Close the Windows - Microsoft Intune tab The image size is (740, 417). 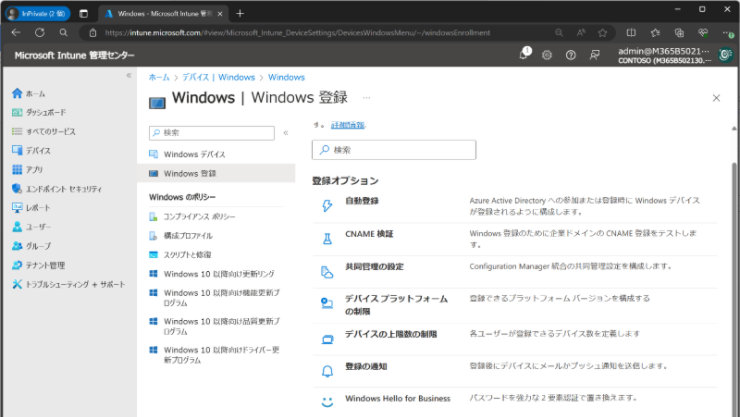click(220, 14)
